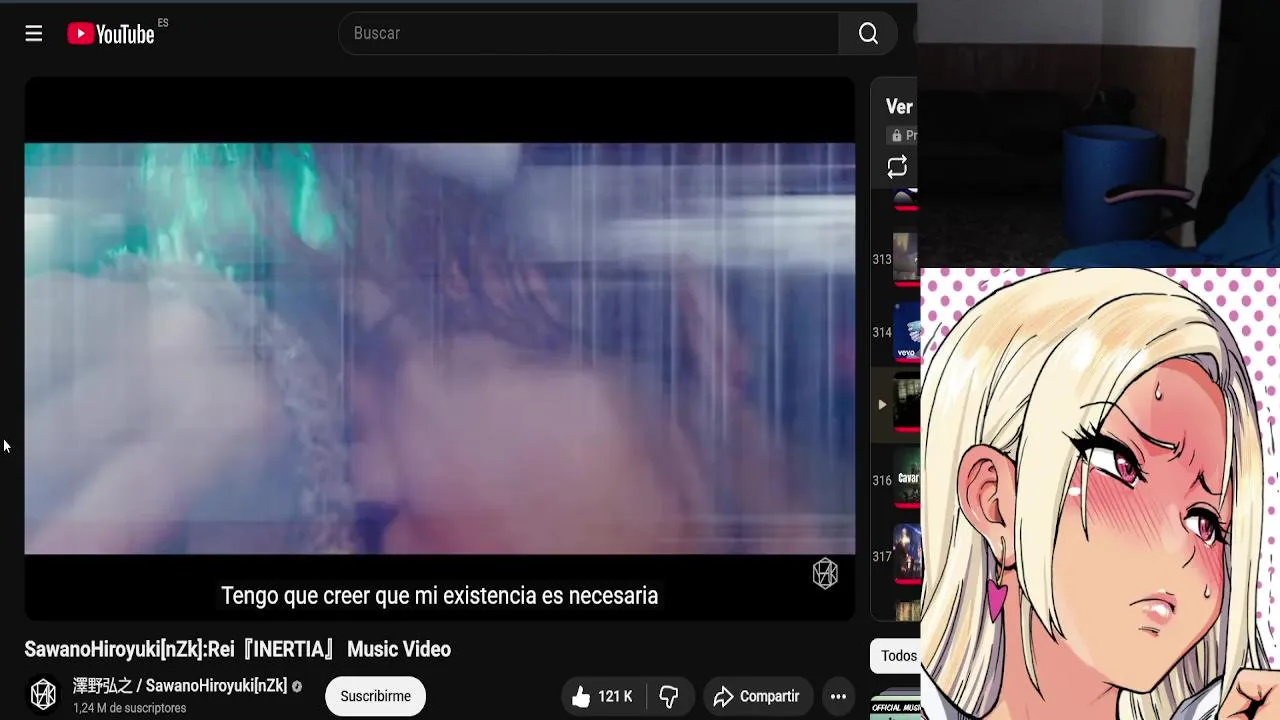Share the video via Compartir
The width and height of the screenshot is (1280, 720).
pos(756,696)
